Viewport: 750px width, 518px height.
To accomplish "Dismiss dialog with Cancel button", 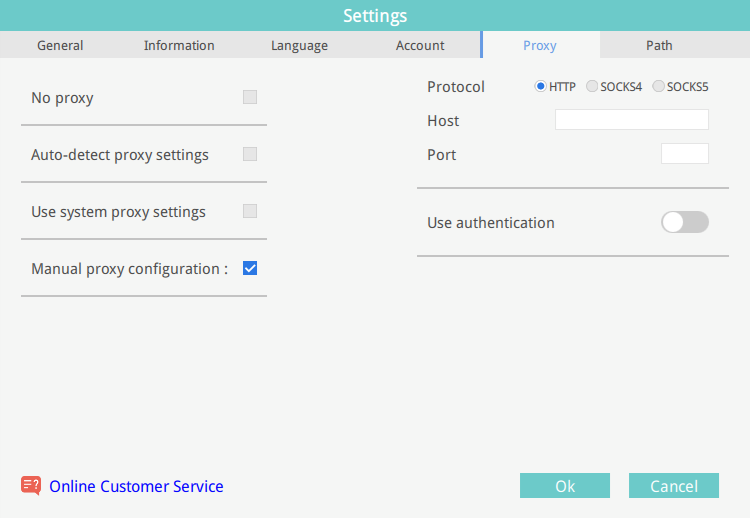I will (x=674, y=485).
